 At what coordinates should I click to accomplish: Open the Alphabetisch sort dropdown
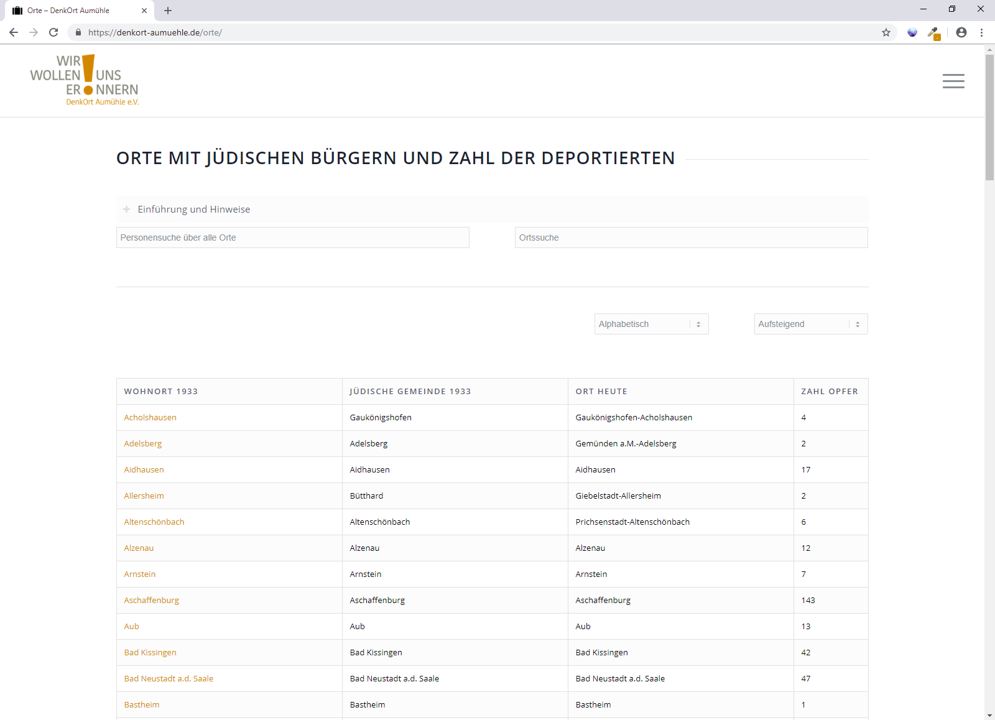(x=651, y=324)
